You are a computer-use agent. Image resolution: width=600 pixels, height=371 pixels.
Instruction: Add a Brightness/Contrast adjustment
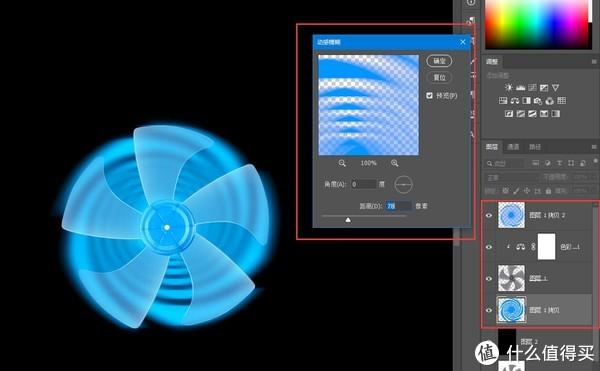[x=508, y=88]
